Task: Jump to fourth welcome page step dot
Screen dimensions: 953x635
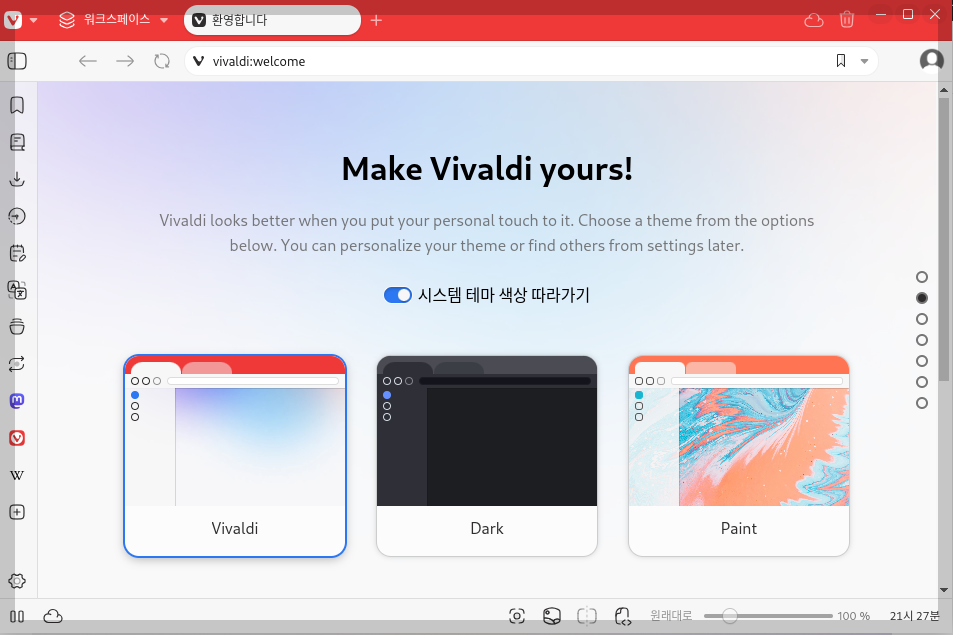Action: pos(922,340)
